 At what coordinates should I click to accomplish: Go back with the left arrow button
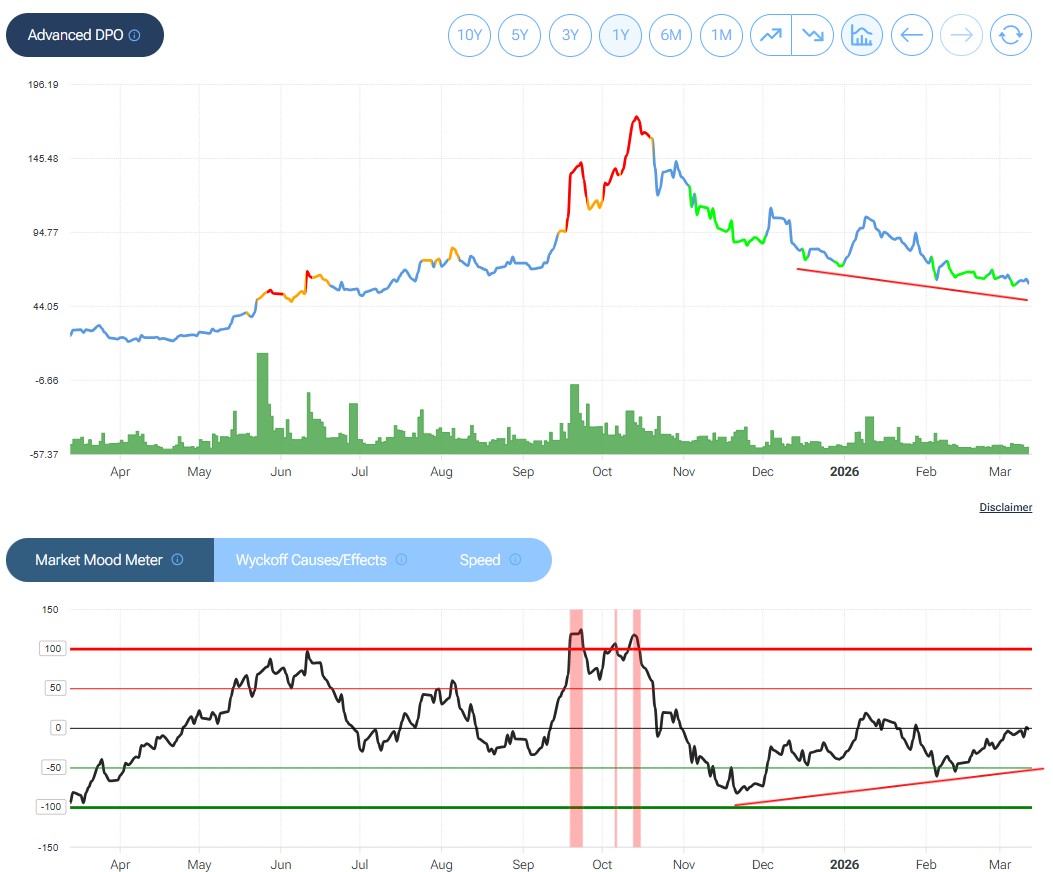pyautogui.click(x=911, y=35)
